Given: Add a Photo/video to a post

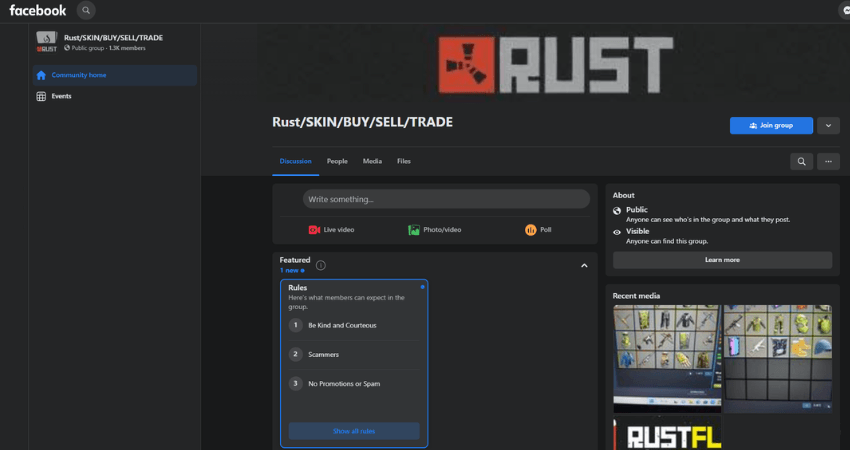Looking at the screenshot, I should click(435, 230).
